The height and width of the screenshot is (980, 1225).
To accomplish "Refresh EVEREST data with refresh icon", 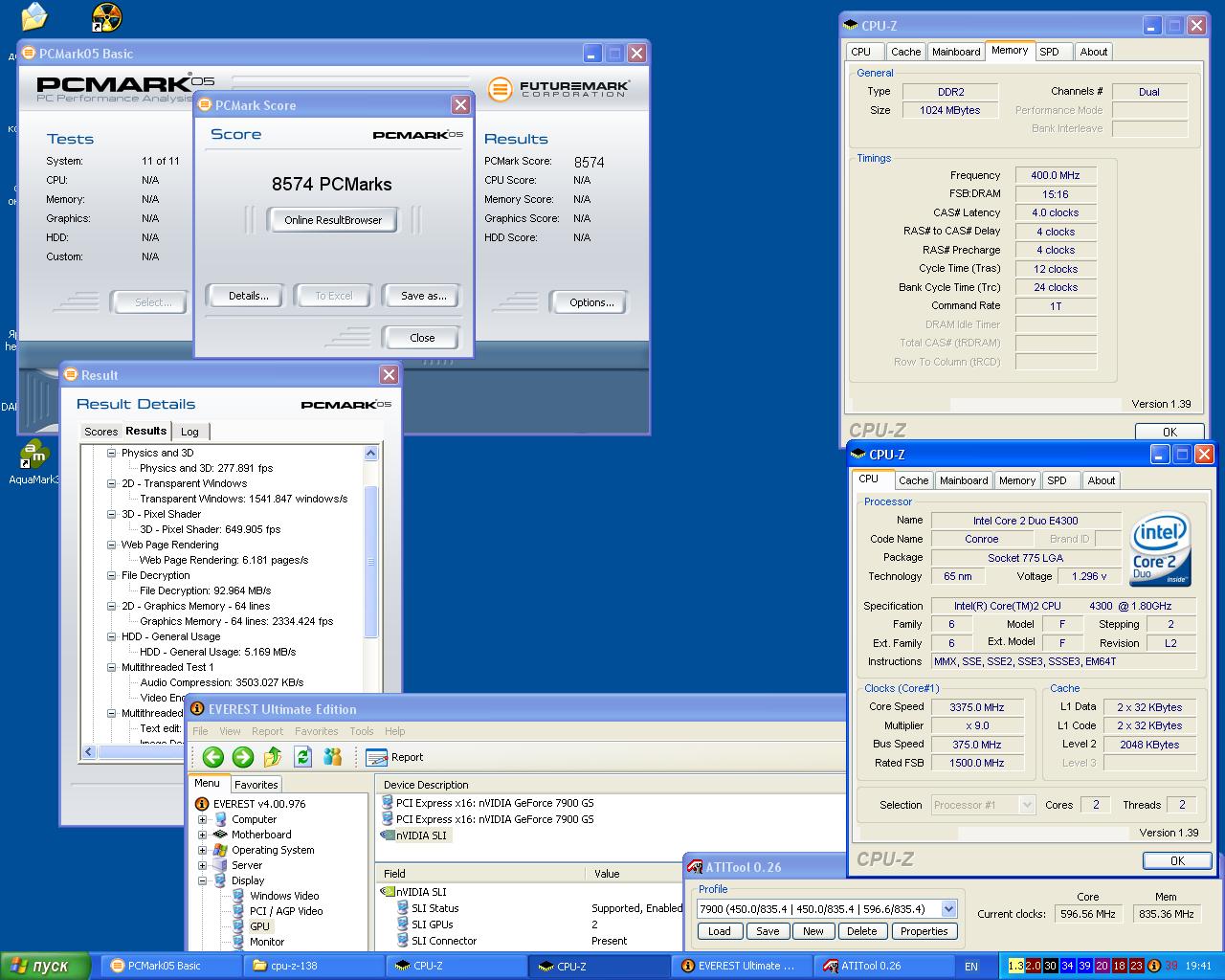I will point(302,757).
